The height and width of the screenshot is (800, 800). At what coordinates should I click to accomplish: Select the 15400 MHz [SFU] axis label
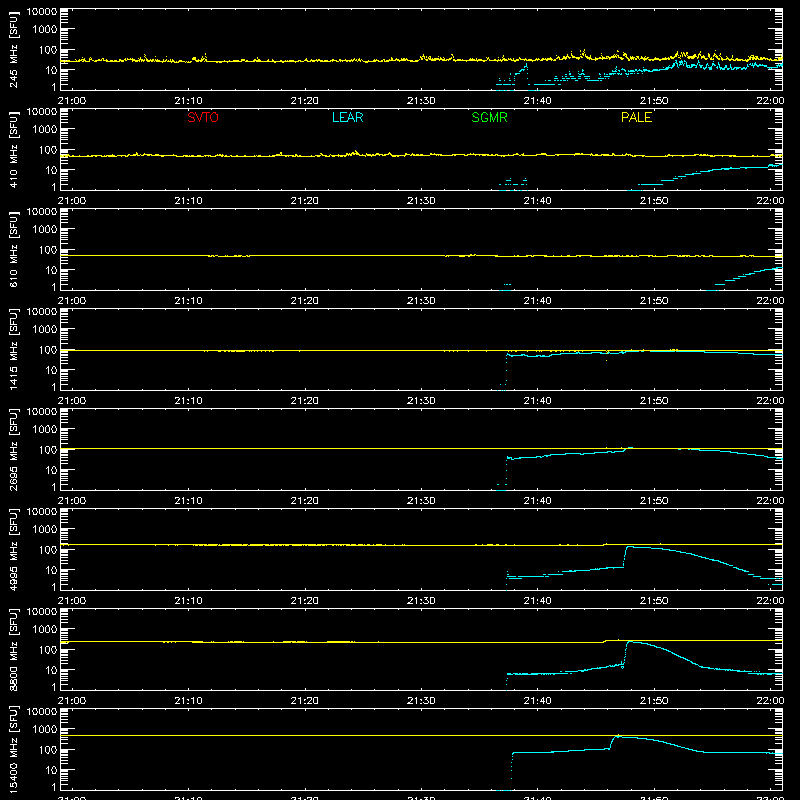[x=13, y=749]
